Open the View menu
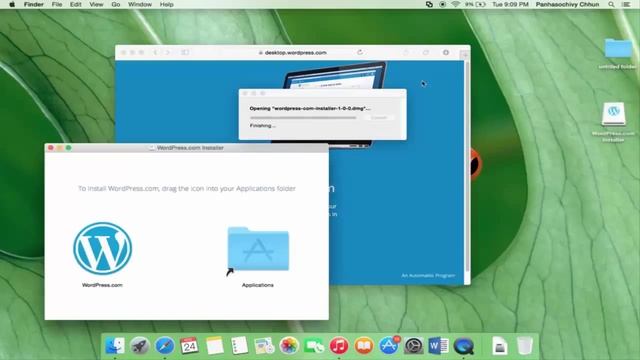Screen dimensions: 640x360 [x=96, y=4]
